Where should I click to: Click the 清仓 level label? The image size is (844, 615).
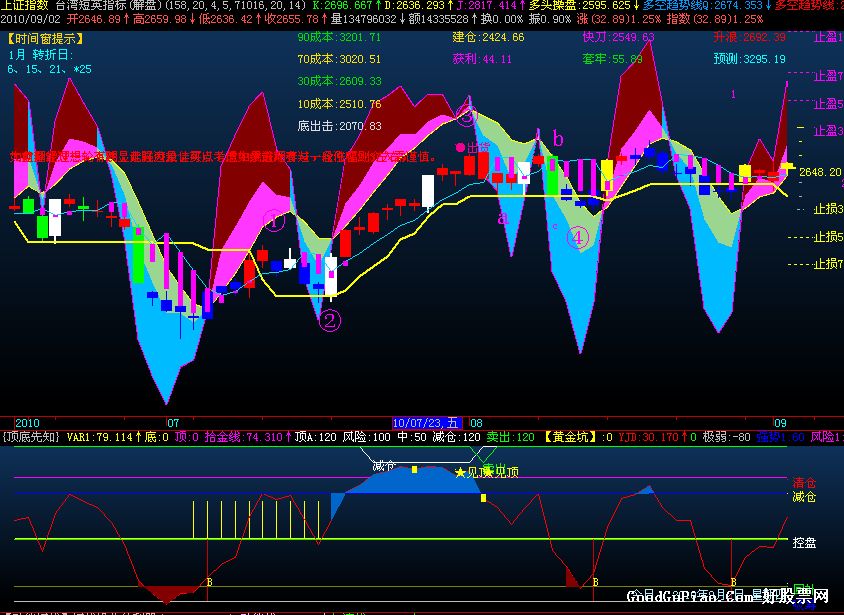[x=804, y=481]
